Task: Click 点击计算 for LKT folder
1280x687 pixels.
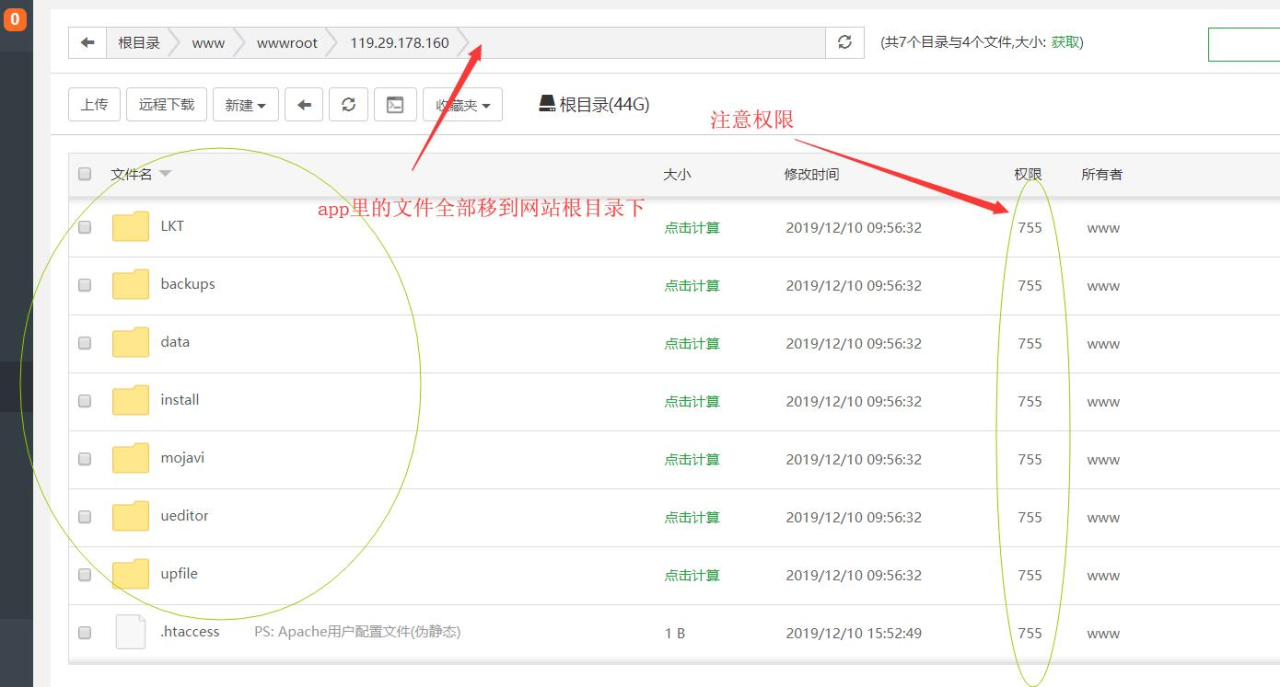Action: click(692, 228)
